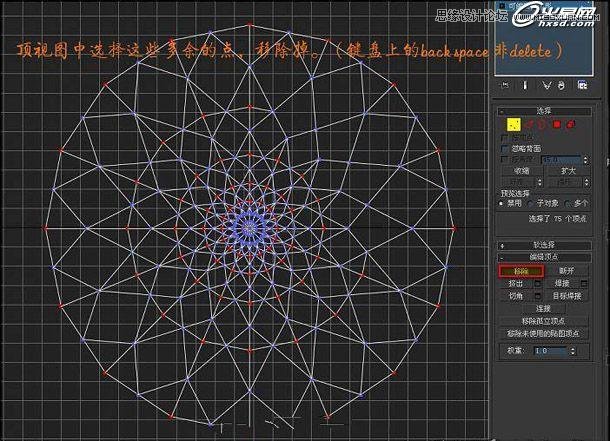The height and width of the screenshot is (441, 610).
Task: Open settings box next to 焊接 (Weld)
Action: (x=584, y=284)
